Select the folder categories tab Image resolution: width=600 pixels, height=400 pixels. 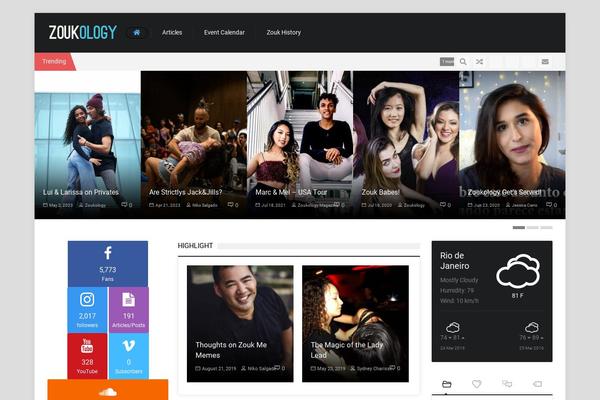(447, 384)
